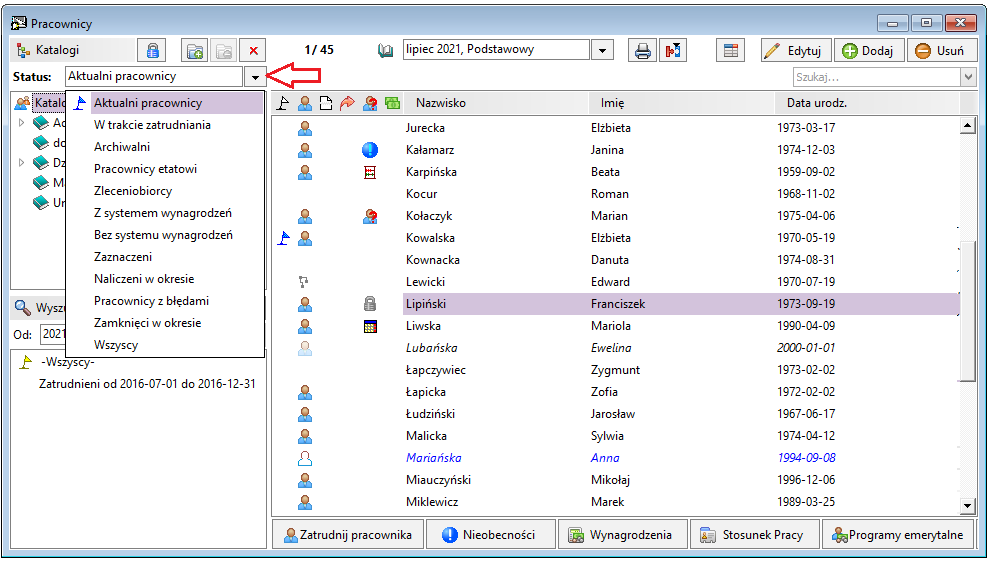
Task: Click the book icon beside period field
Action: 385,51
